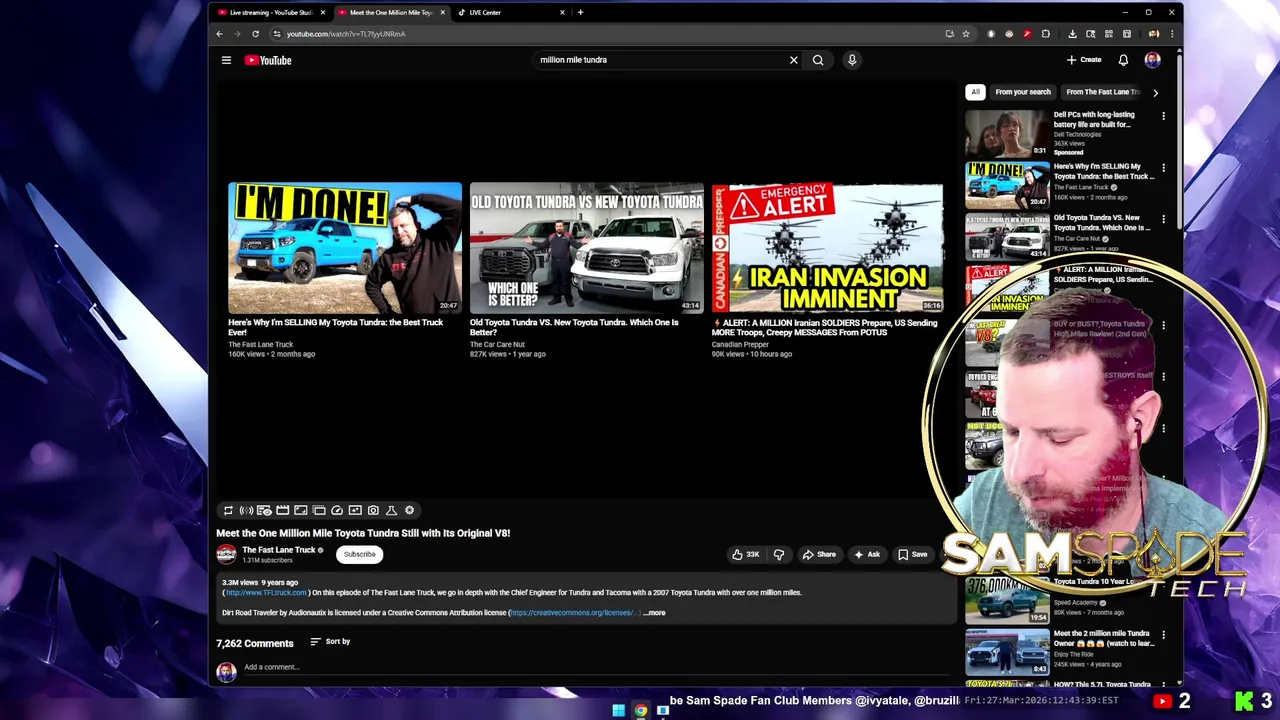Open the TFLtruck.com link in the description

tap(266, 593)
